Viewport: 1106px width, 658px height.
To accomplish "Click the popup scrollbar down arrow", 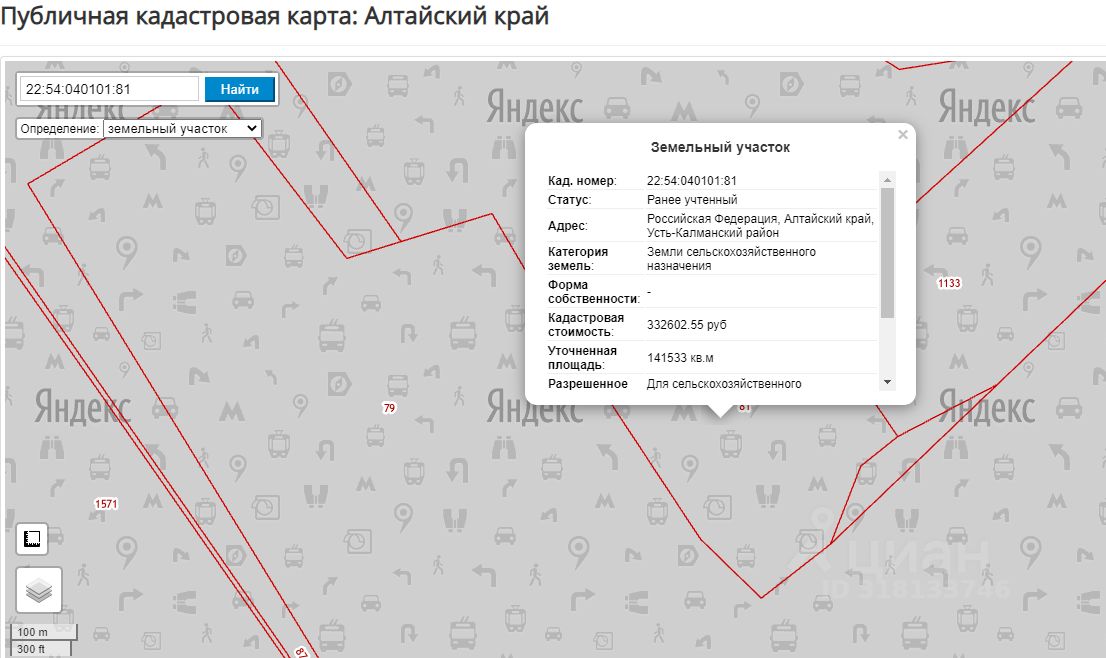I will [887, 382].
